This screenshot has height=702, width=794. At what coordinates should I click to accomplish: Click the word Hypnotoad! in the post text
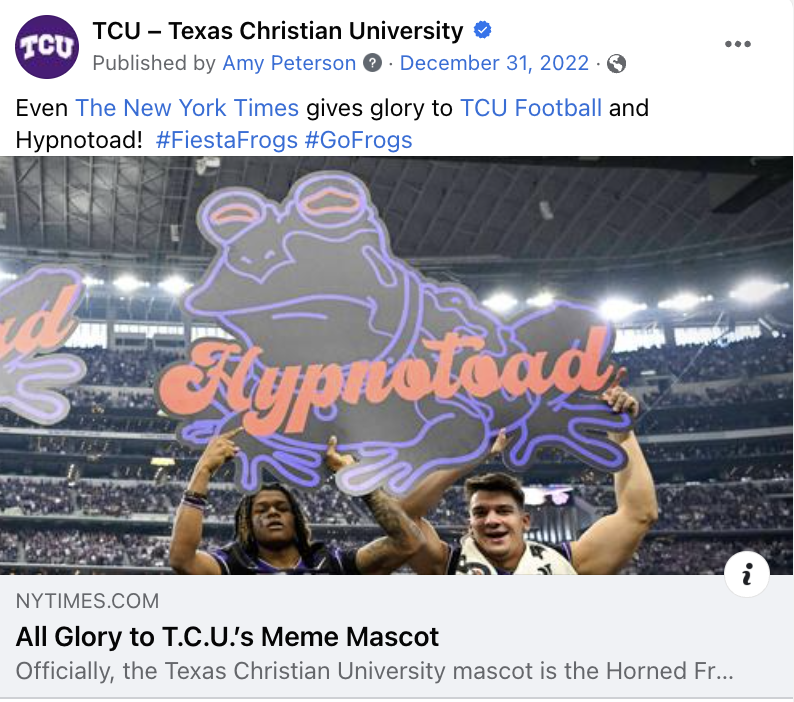pos(79,140)
